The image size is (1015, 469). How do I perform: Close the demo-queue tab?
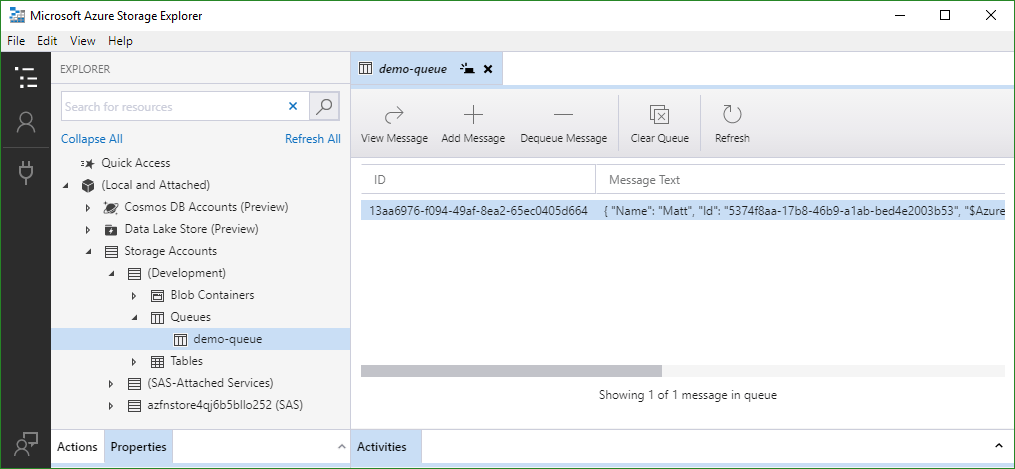(x=488, y=69)
